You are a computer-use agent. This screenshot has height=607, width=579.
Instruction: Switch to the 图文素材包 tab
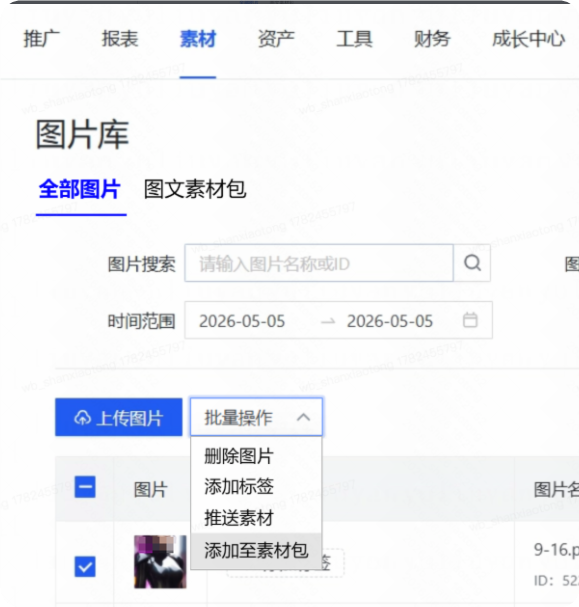pyautogui.click(x=195, y=189)
